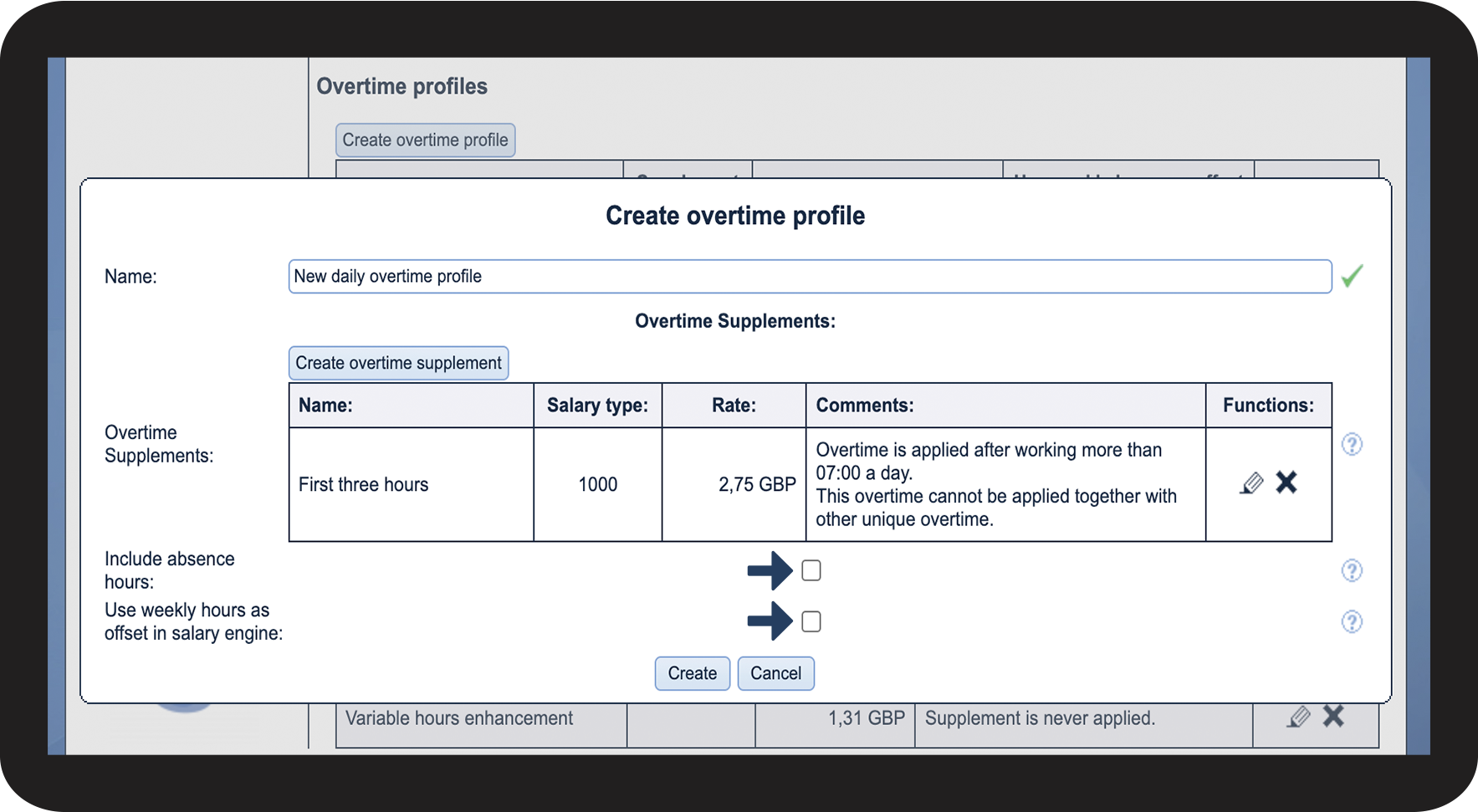Focus the profile Name input field
The height and width of the screenshot is (812, 1478).
point(809,276)
